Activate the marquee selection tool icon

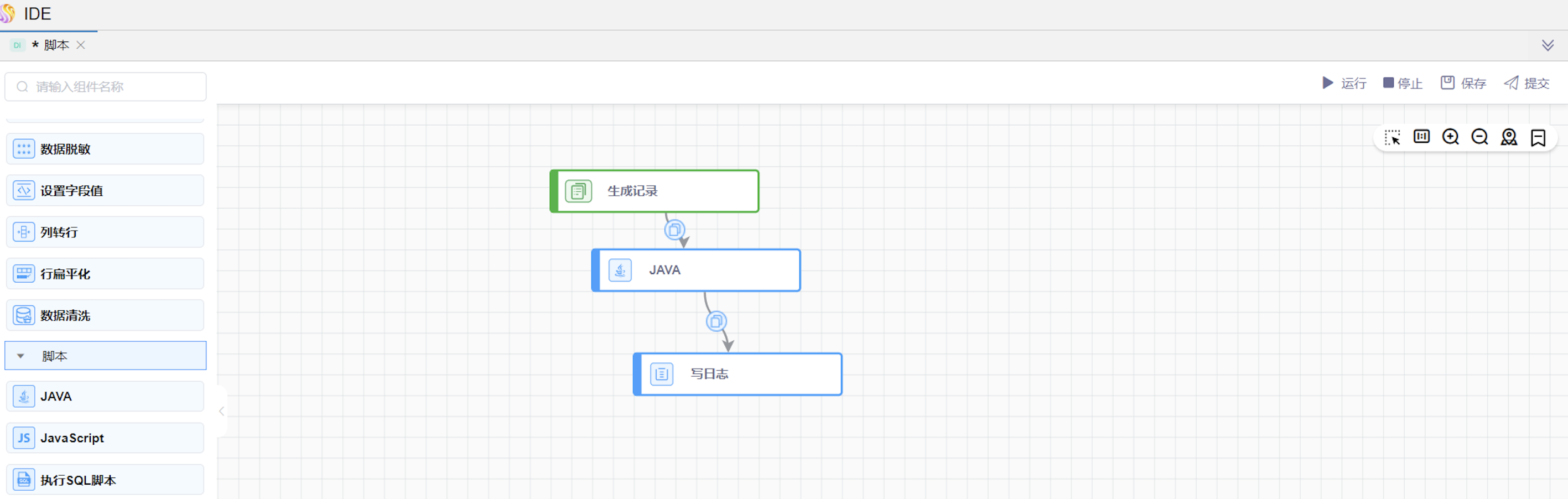pos(1392,138)
